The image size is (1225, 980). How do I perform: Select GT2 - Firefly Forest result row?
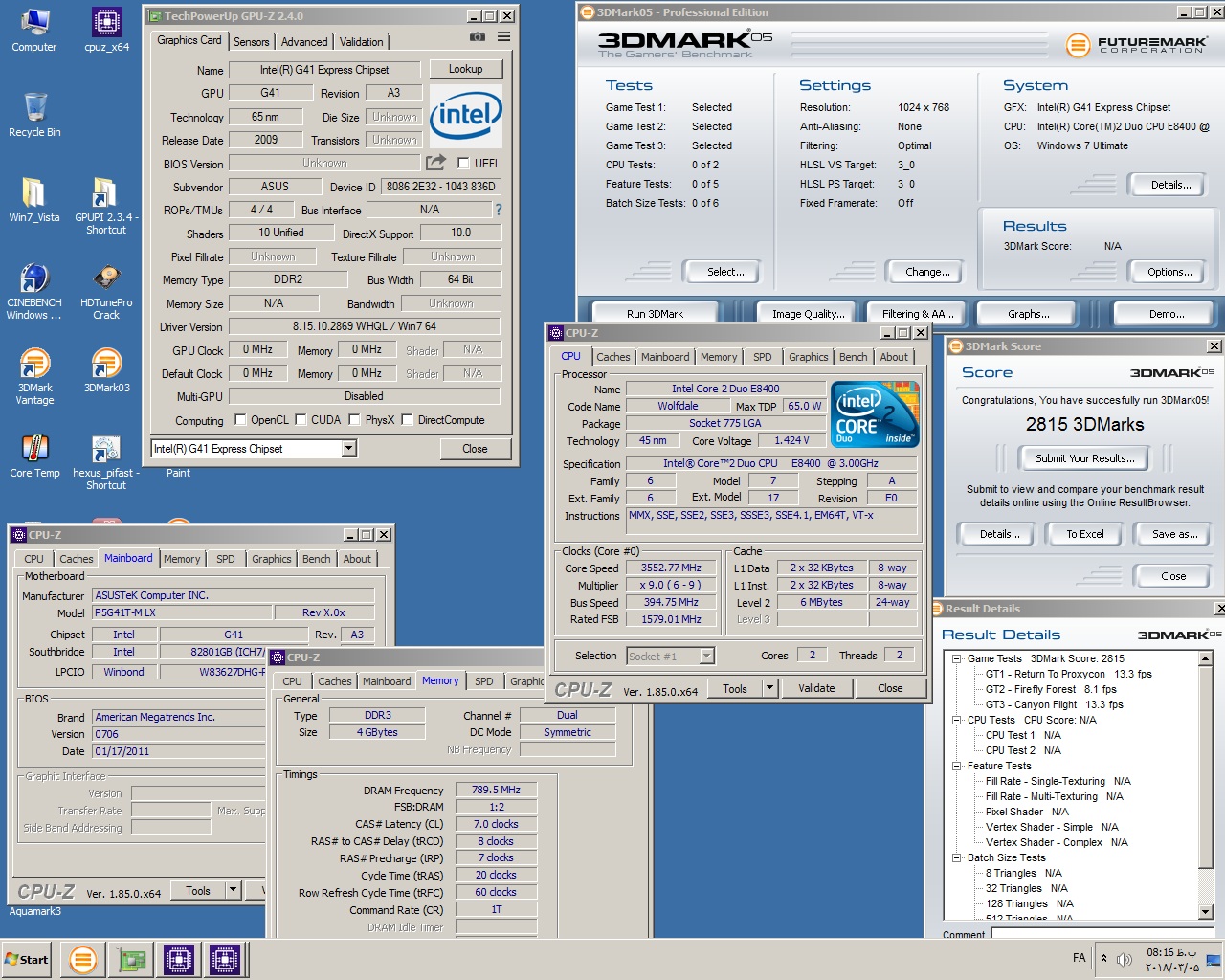(x=1051, y=689)
